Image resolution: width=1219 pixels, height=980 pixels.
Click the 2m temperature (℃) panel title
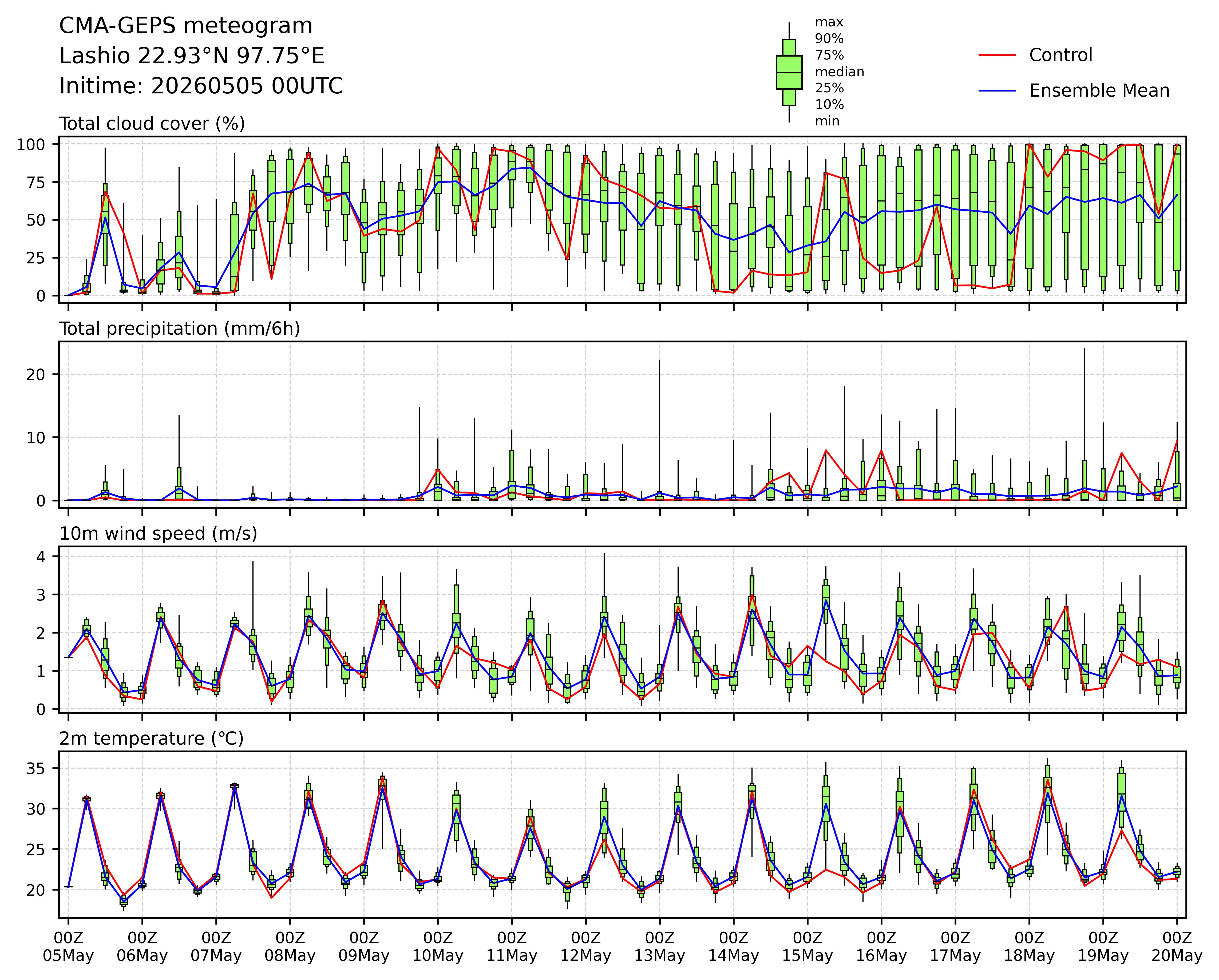[152, 739]
